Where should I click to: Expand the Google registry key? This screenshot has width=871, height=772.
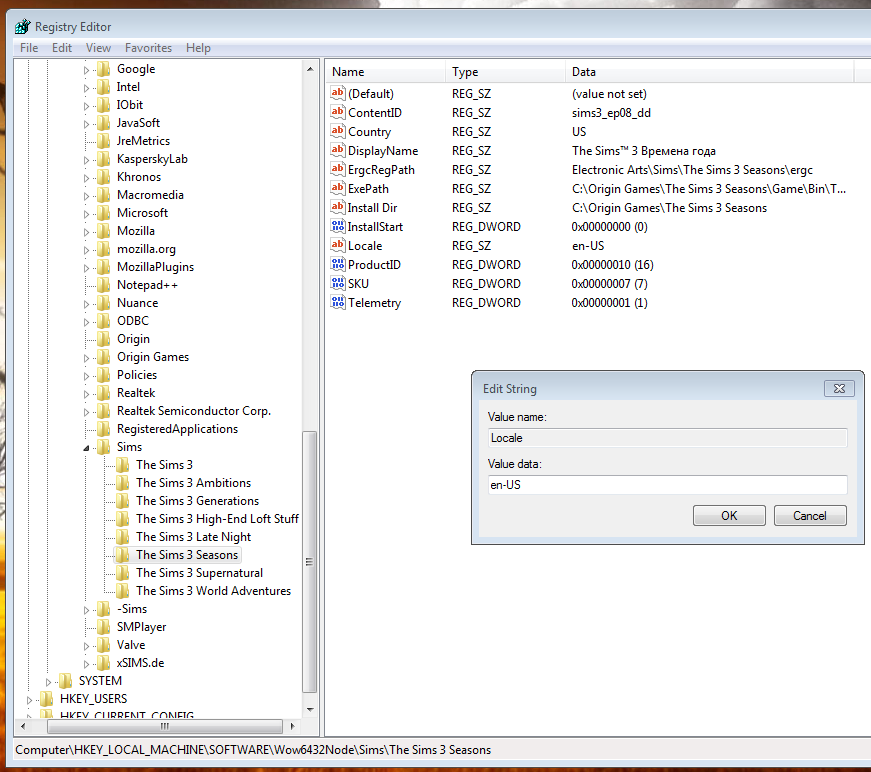[86, 70]
